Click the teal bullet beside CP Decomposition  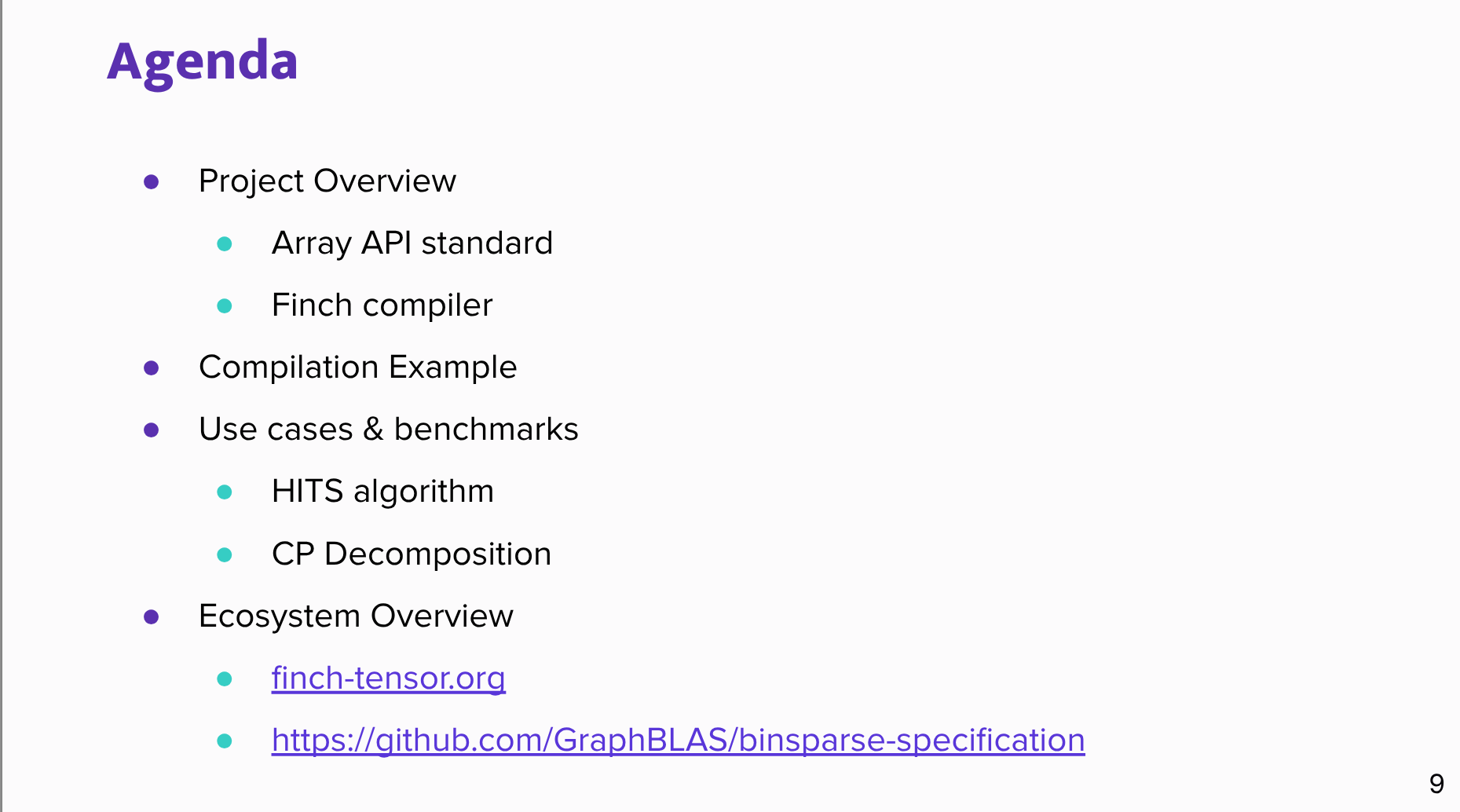click(x=225, y=555)
